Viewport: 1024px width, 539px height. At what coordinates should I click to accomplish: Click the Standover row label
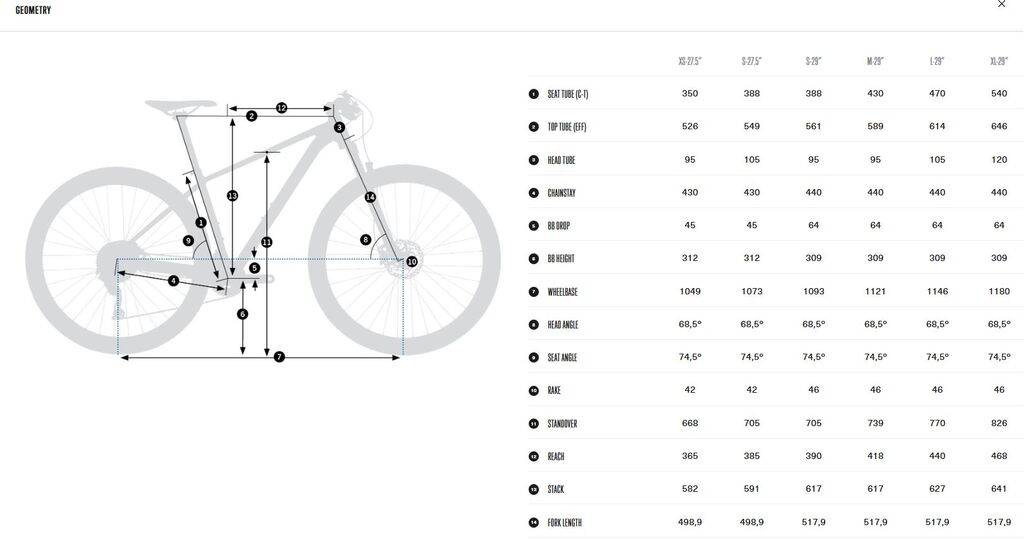point(562,424)
